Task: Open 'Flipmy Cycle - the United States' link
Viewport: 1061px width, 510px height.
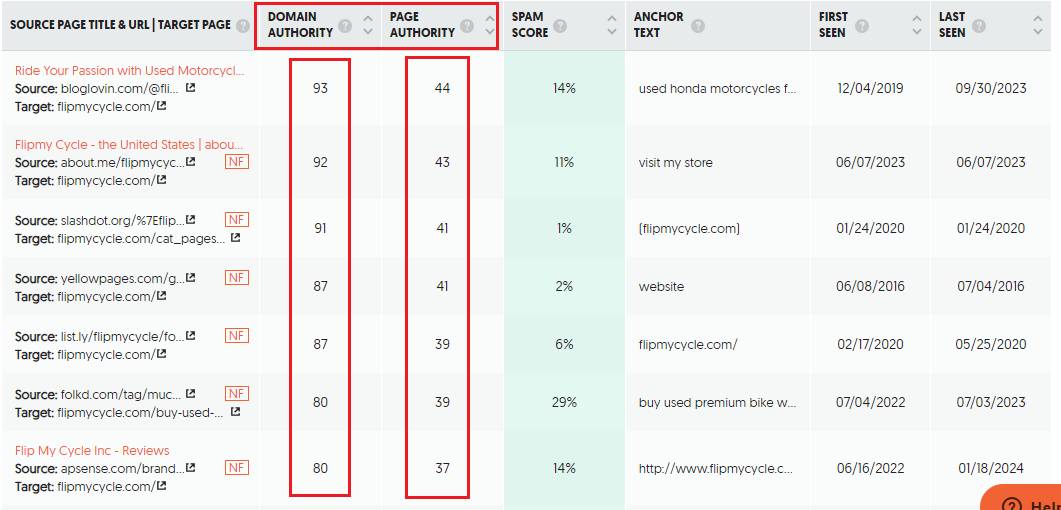Action: click(x=129, y=145)
